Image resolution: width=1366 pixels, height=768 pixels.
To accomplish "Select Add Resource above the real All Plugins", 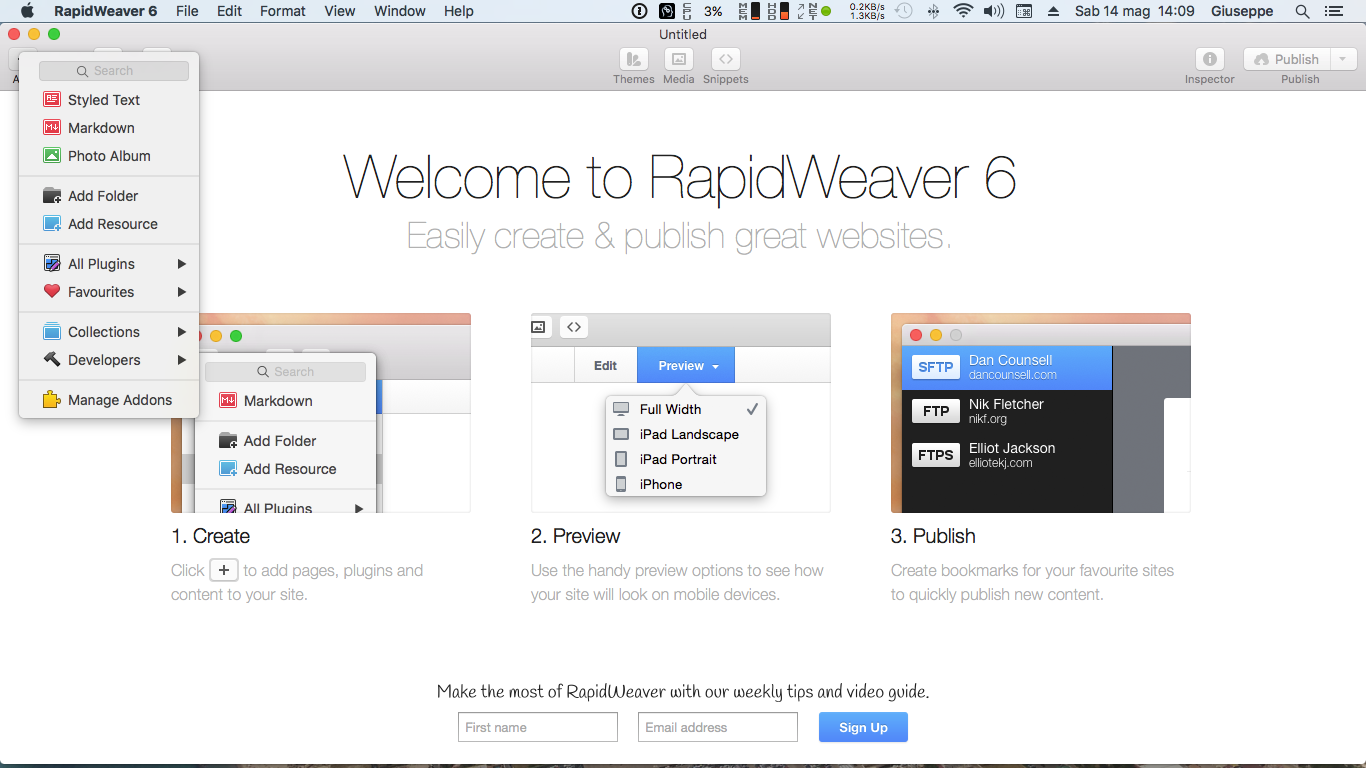I will [x=109, y=224].
